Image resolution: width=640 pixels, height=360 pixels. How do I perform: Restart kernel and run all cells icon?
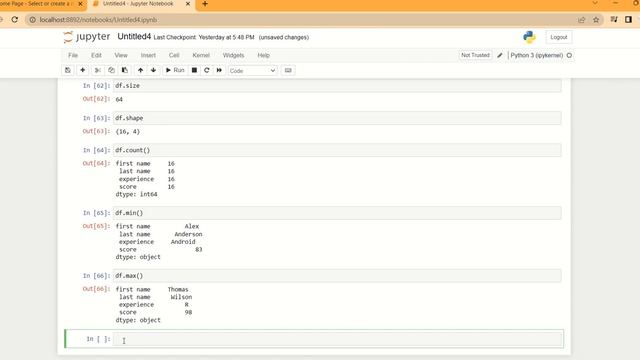[x=219, y=70]
